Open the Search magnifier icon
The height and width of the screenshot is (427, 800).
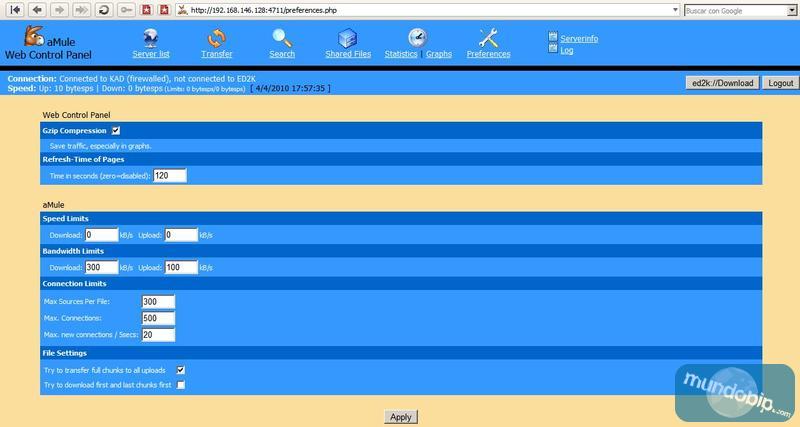coord(282,38)
